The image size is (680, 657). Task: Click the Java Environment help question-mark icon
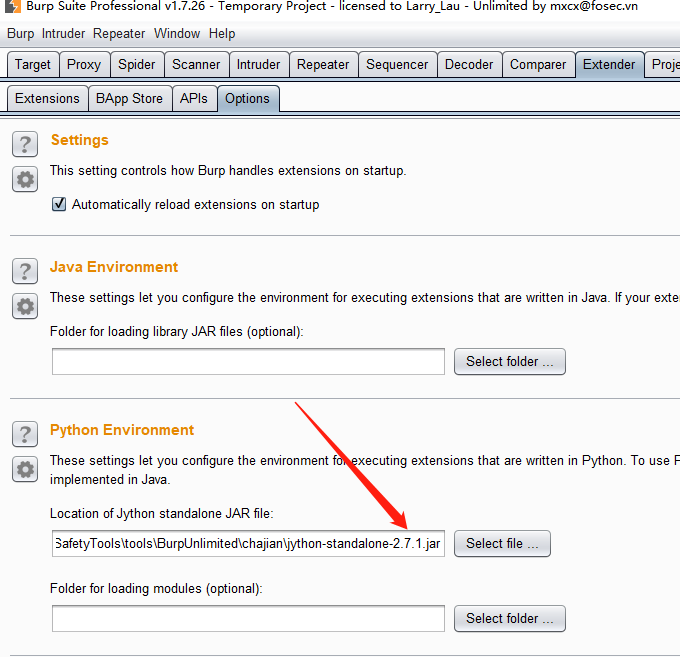(25, 271)
